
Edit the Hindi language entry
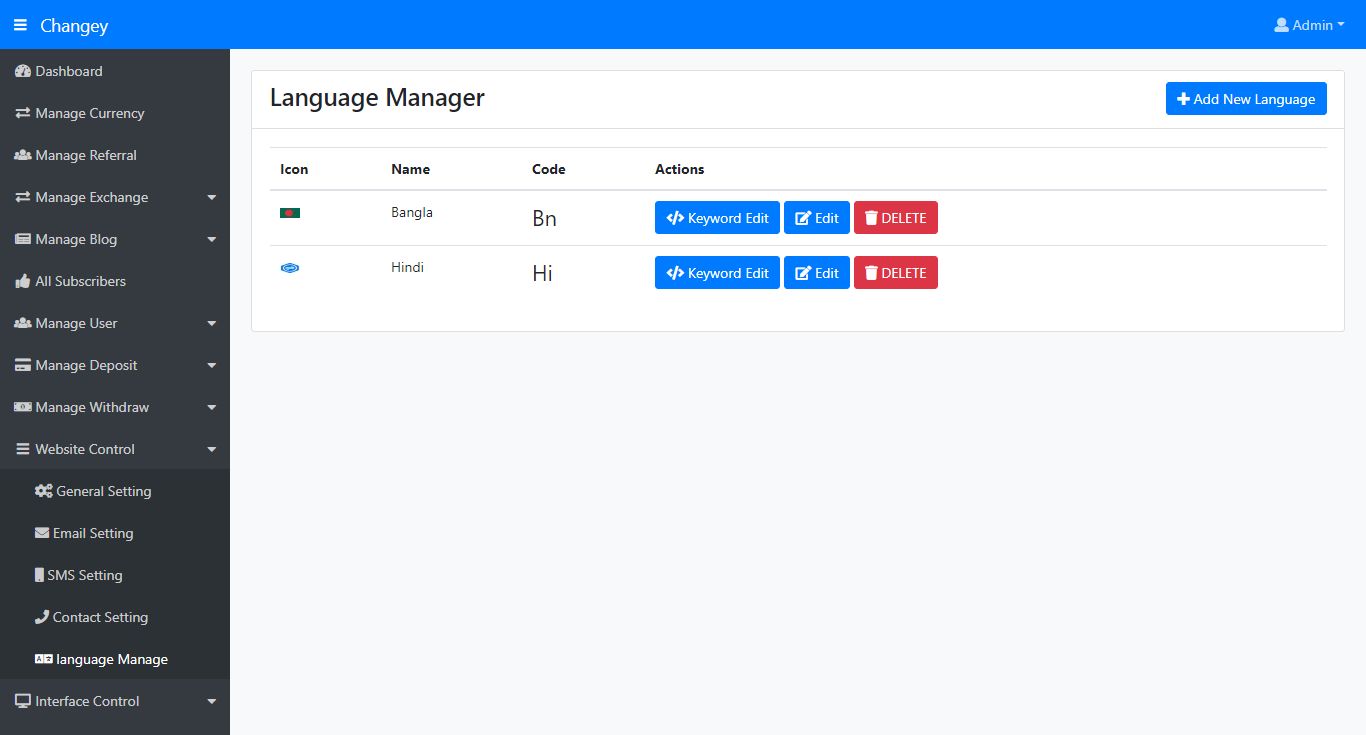816,273
